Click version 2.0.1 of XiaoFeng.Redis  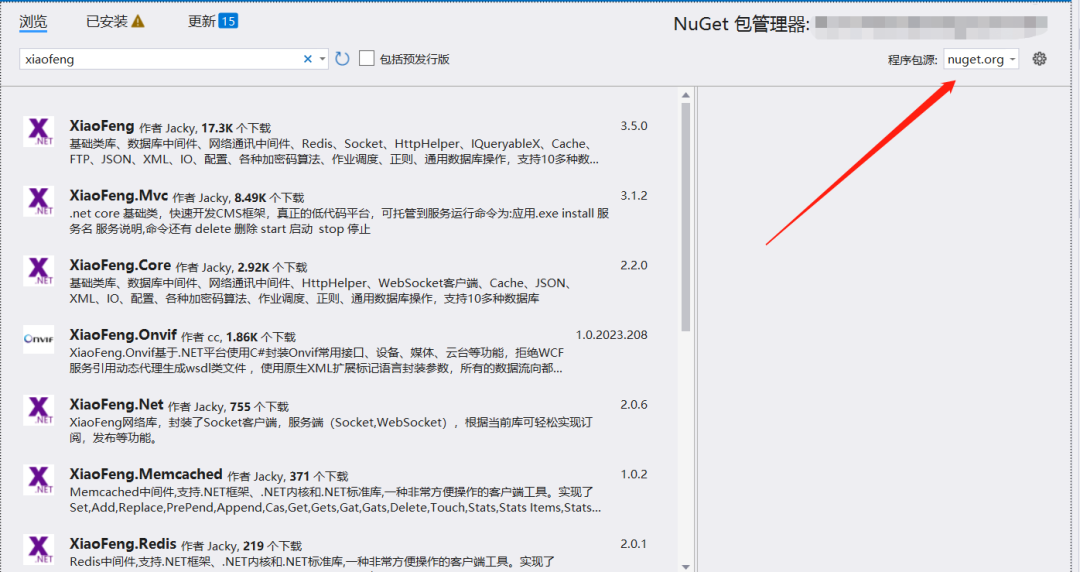pyautogui.click(x=634, y=544)
